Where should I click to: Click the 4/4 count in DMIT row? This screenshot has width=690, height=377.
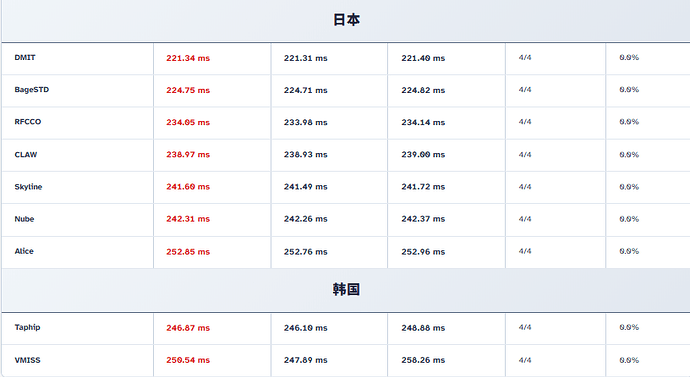pos(525,58)
